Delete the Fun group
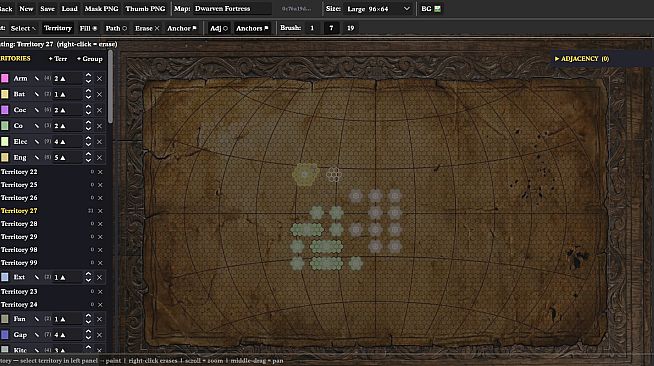Viewport: 654px width, 366px height. click(100, 319)
